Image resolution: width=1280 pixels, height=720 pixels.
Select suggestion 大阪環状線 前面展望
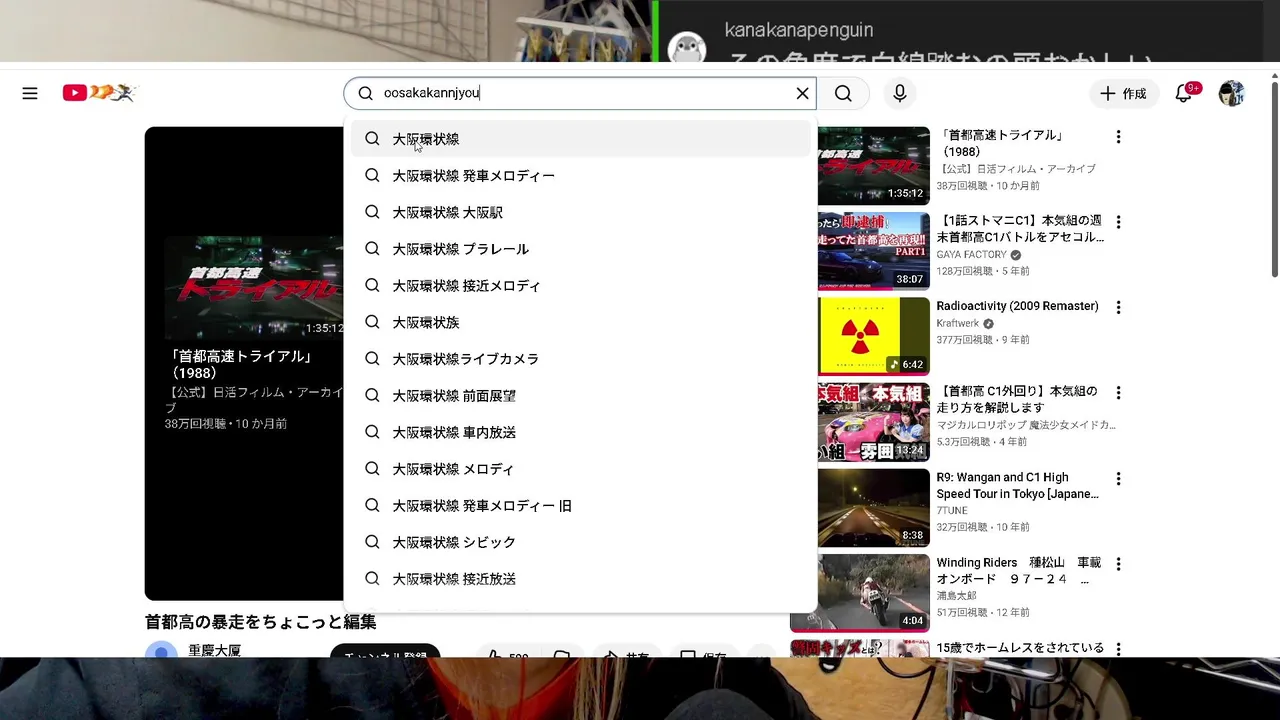pyautogui.click(x=580, y=395)
